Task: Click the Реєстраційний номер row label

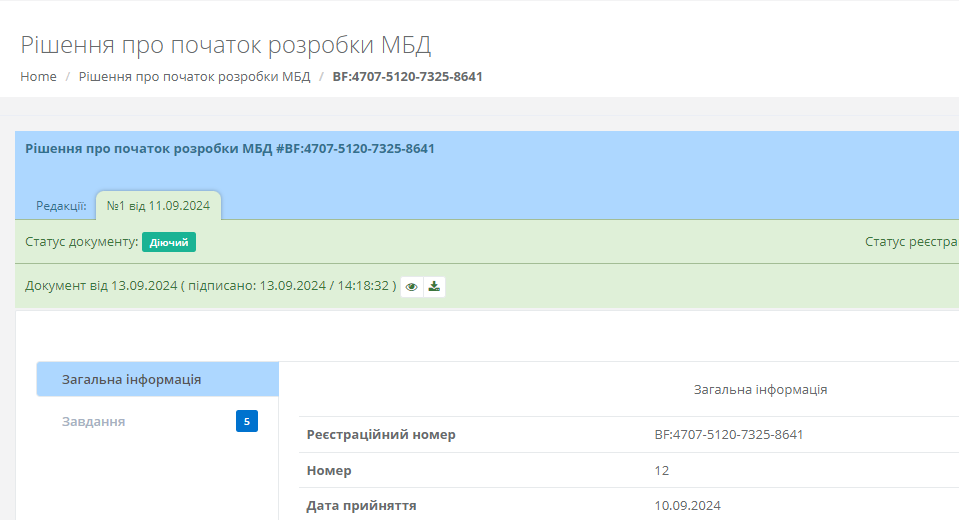Action: point(381,434)
